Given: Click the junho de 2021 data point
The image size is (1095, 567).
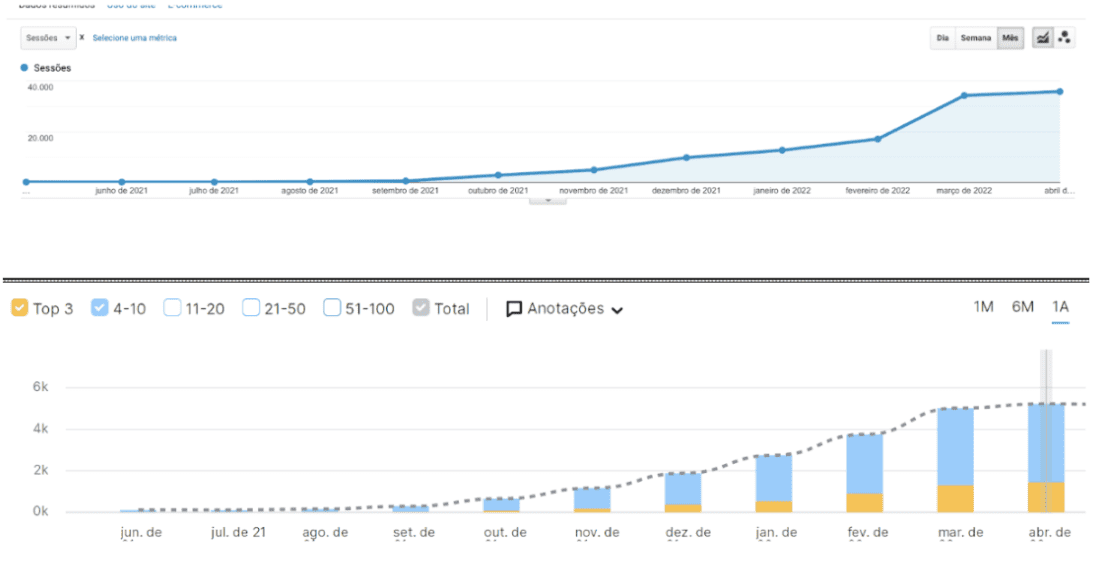Looking at the screenshot, I should pos(122,182).
